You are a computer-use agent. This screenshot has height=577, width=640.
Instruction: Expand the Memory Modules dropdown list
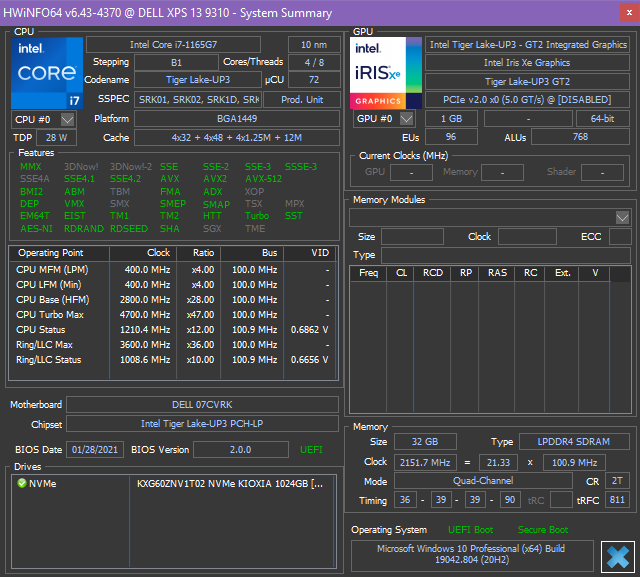[622, 217]
